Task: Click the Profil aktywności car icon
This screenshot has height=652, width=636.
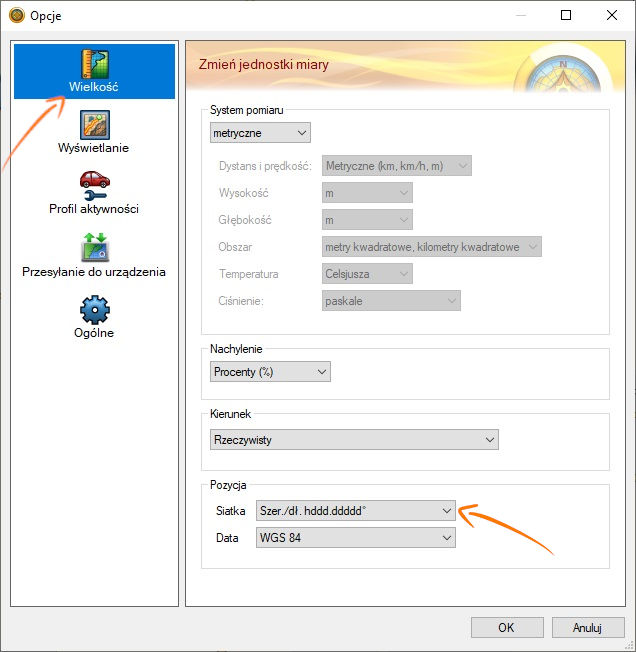Action: [x=94, y=182]
